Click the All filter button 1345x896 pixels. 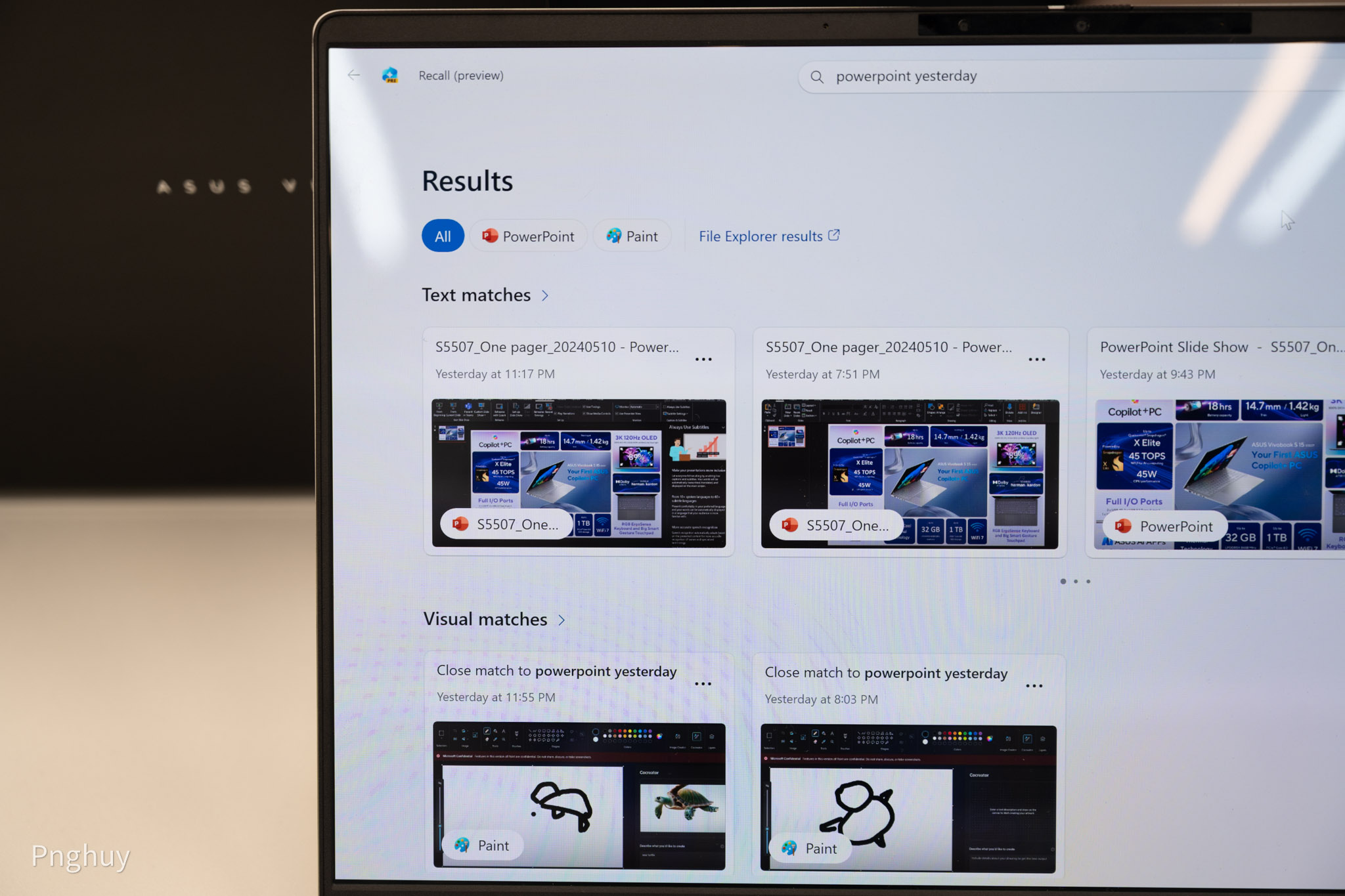(442, 235)
